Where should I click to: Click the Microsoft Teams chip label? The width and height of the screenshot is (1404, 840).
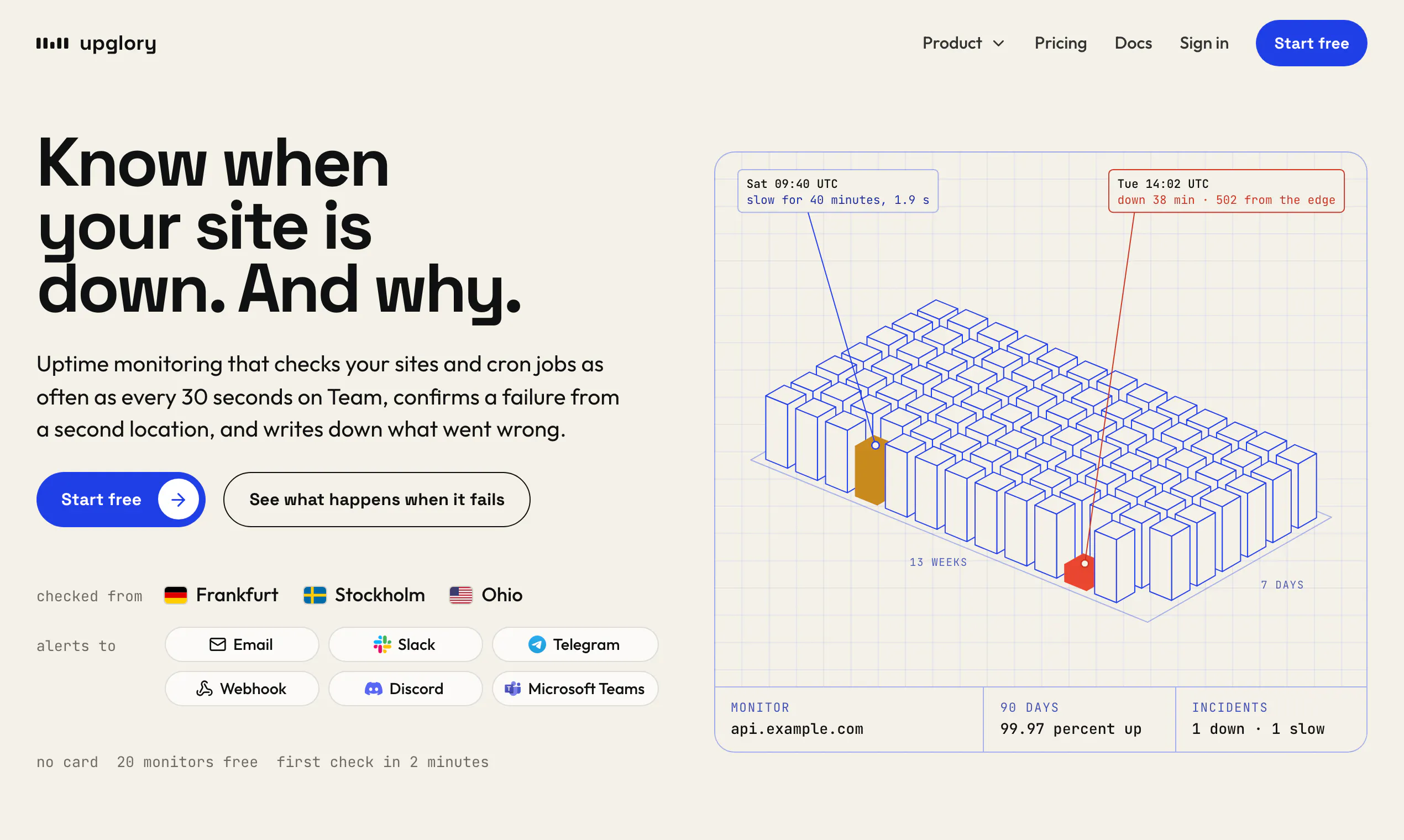pos(586,688)
